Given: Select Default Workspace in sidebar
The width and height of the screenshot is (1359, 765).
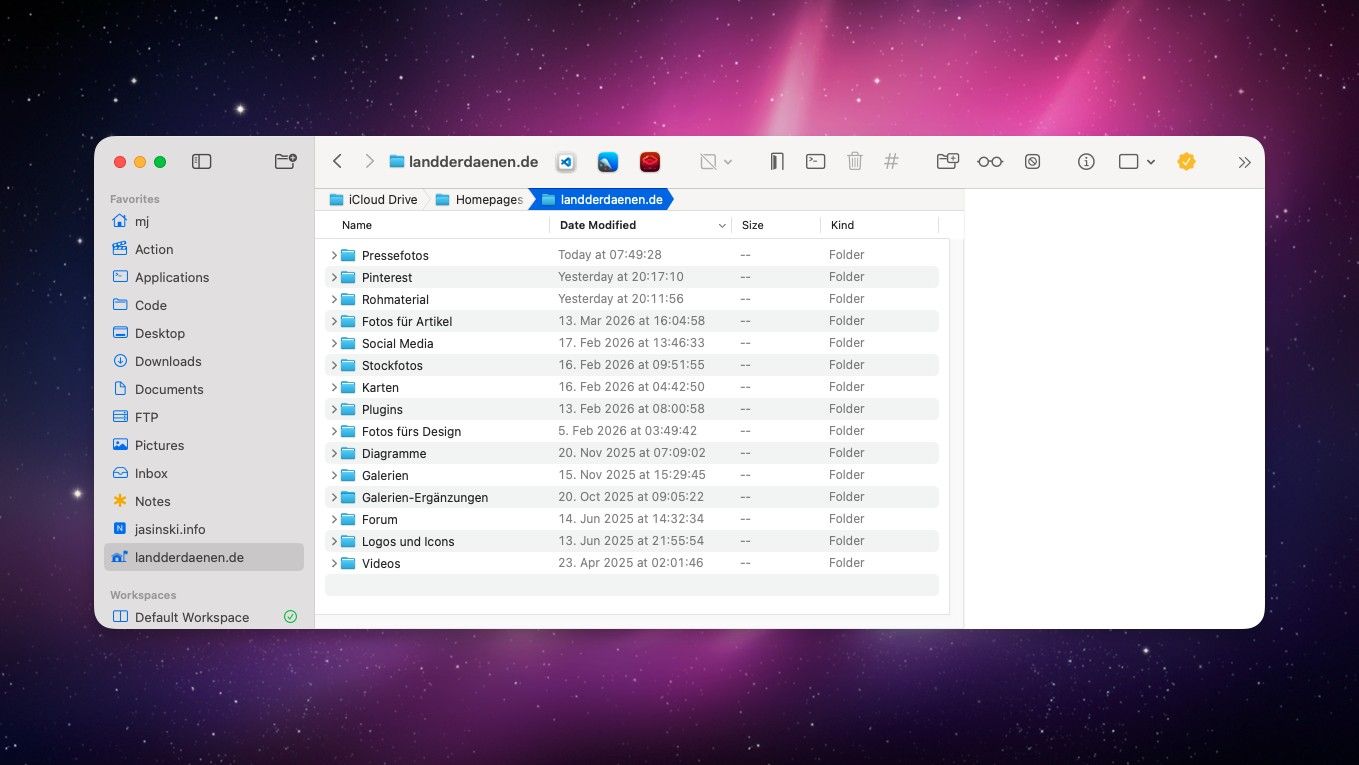Looking at the screenshot, I should [191, 617].
